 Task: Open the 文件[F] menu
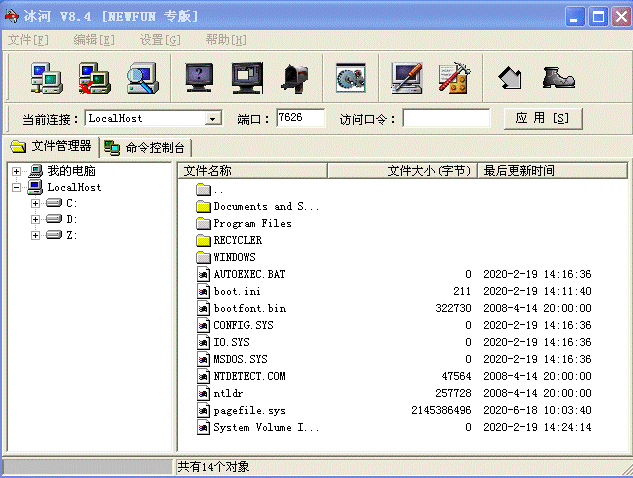(x=28, y=40)
